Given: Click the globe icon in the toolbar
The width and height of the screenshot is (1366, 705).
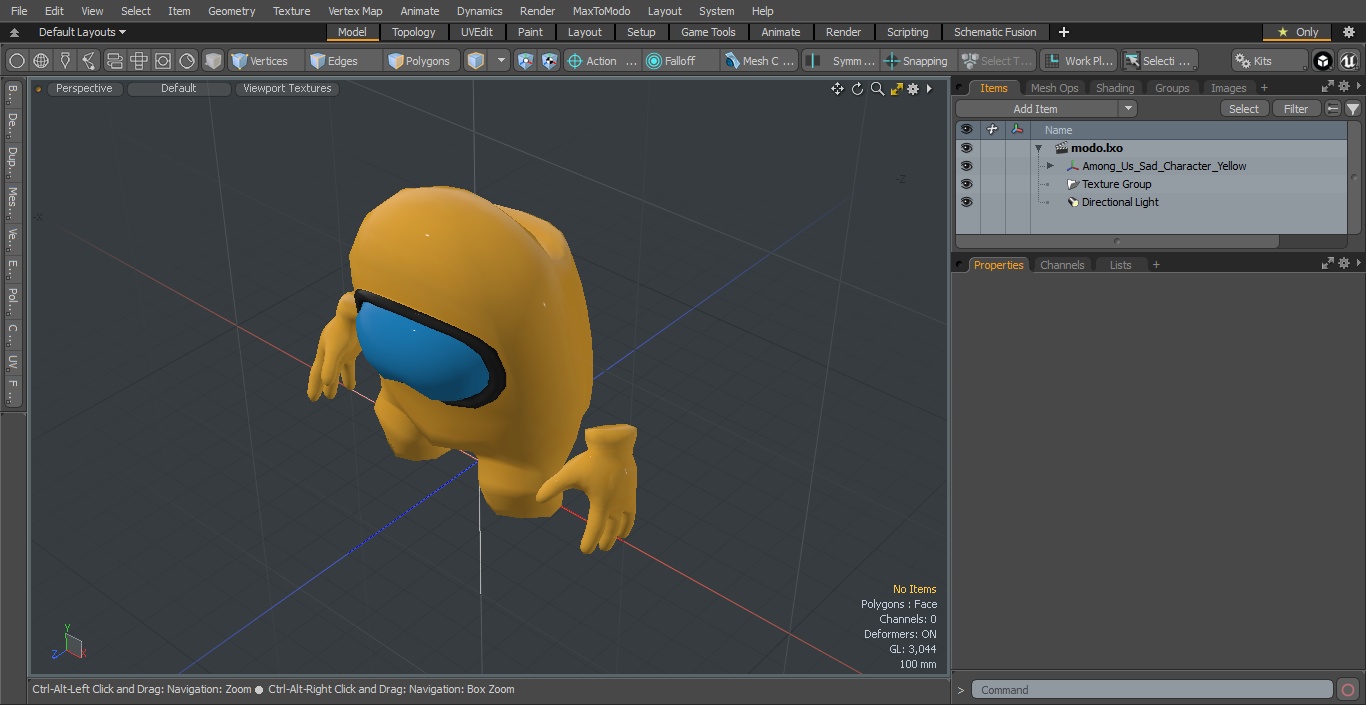Looking at the screenshot, I should [x=41, y=61].
